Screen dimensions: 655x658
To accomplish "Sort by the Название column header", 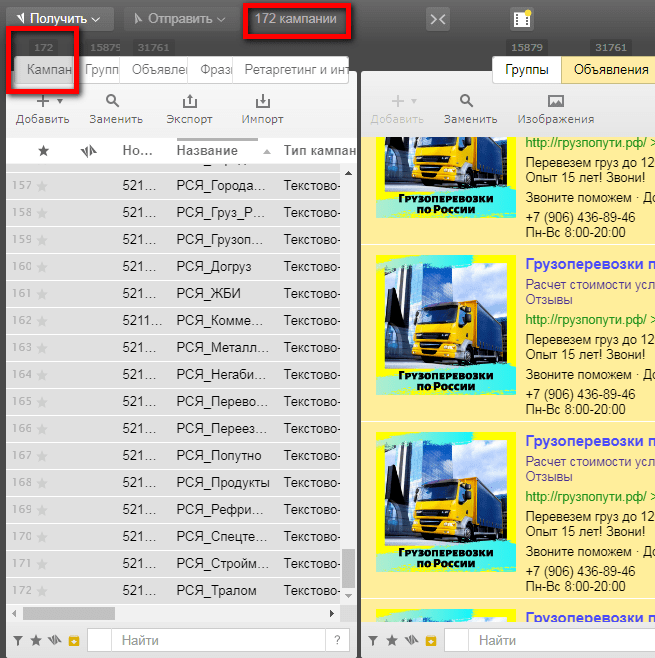I will [207, 151].
